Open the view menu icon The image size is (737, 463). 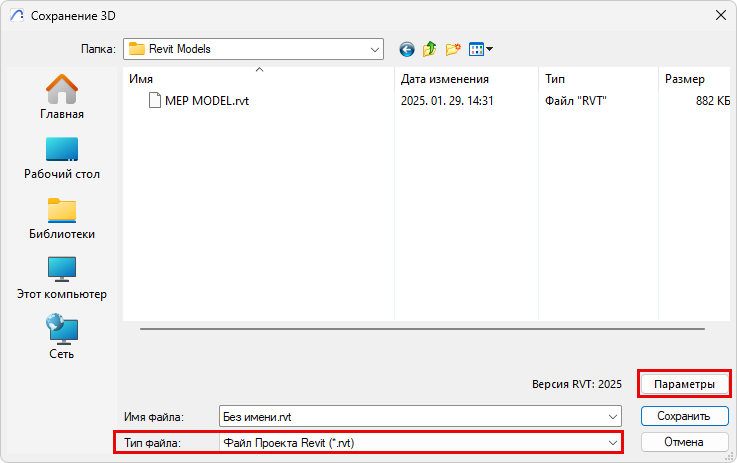[x=480, y=49]
